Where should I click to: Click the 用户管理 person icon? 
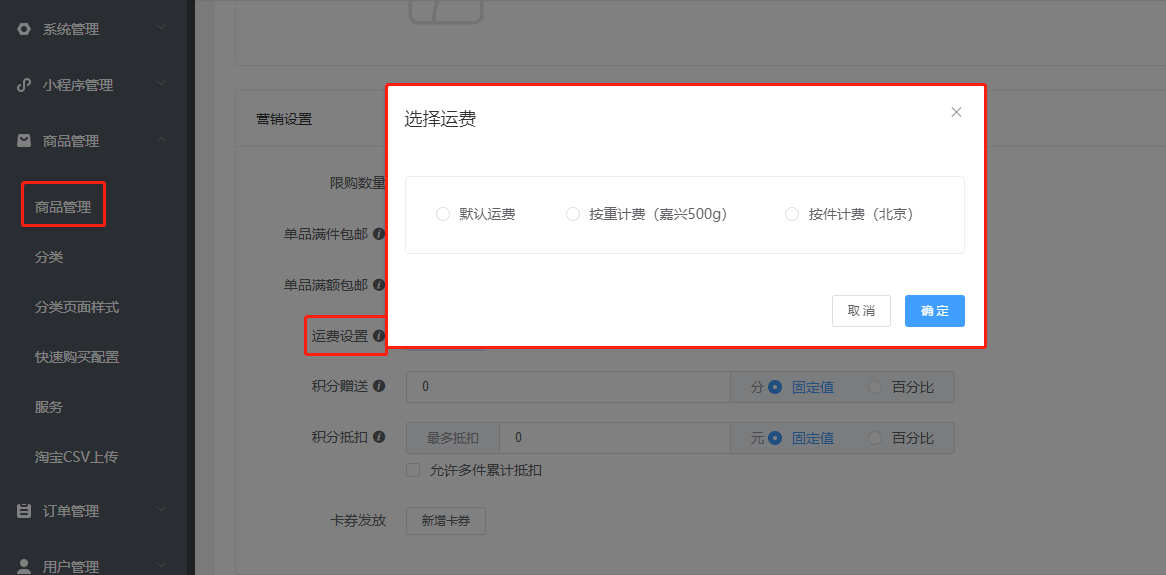pyautogui.click(x=24, y=566)
